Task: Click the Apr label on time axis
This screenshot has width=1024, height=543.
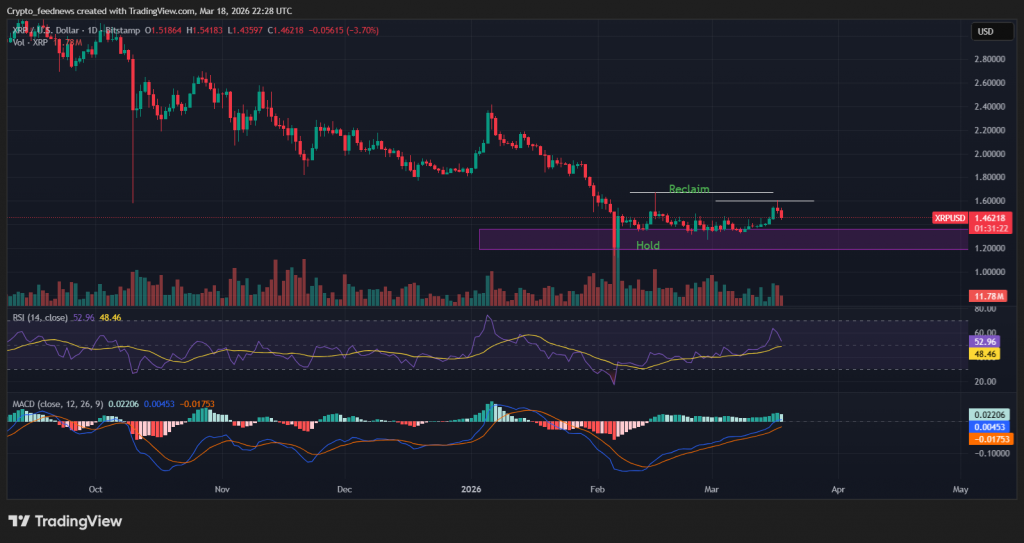Action: 838,491
